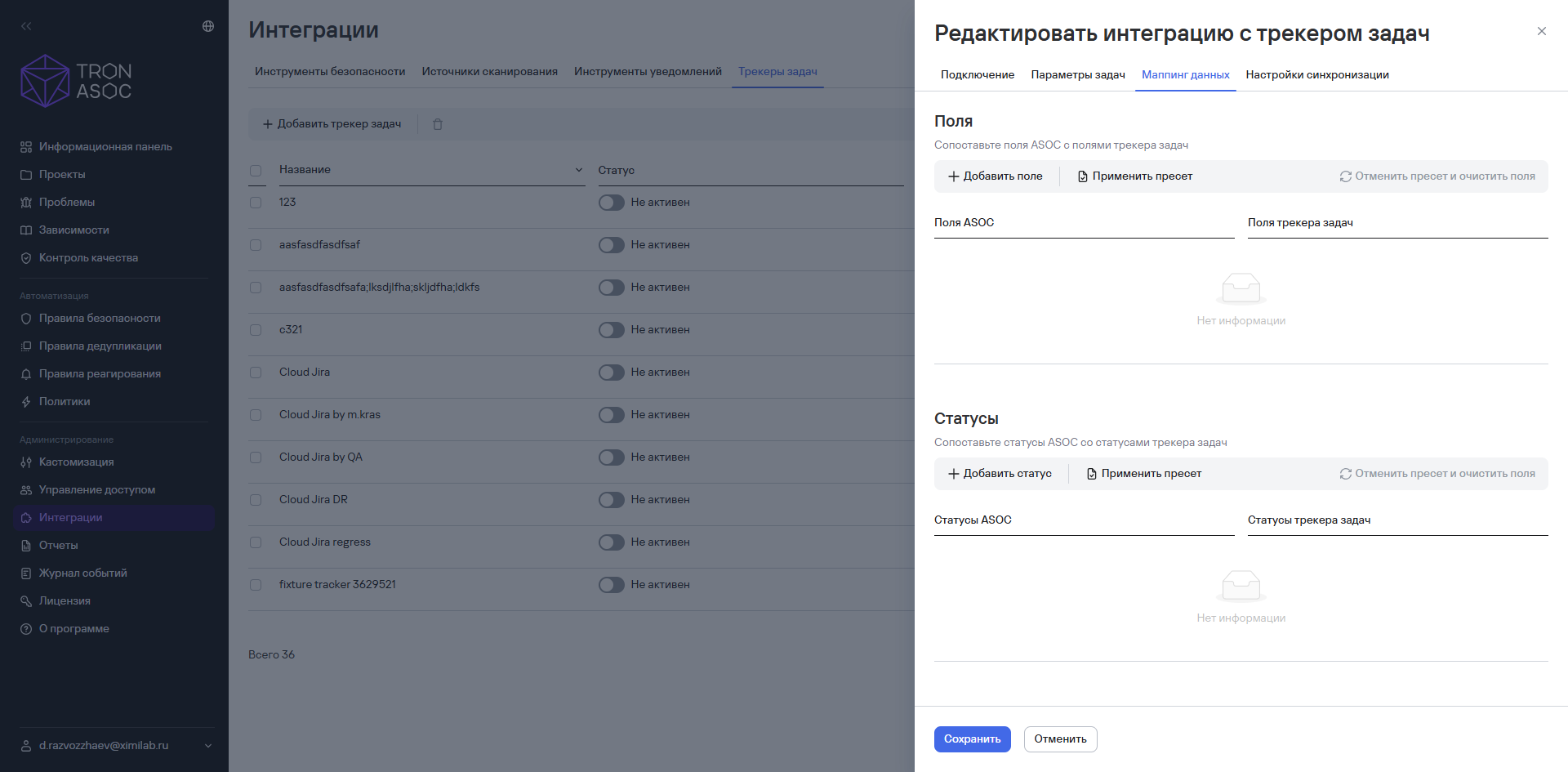Image resolution: width=1568 pixels, height=772 pixels.
Task: Open the Cloud Jira tracker row
Action: coord(305,373)
